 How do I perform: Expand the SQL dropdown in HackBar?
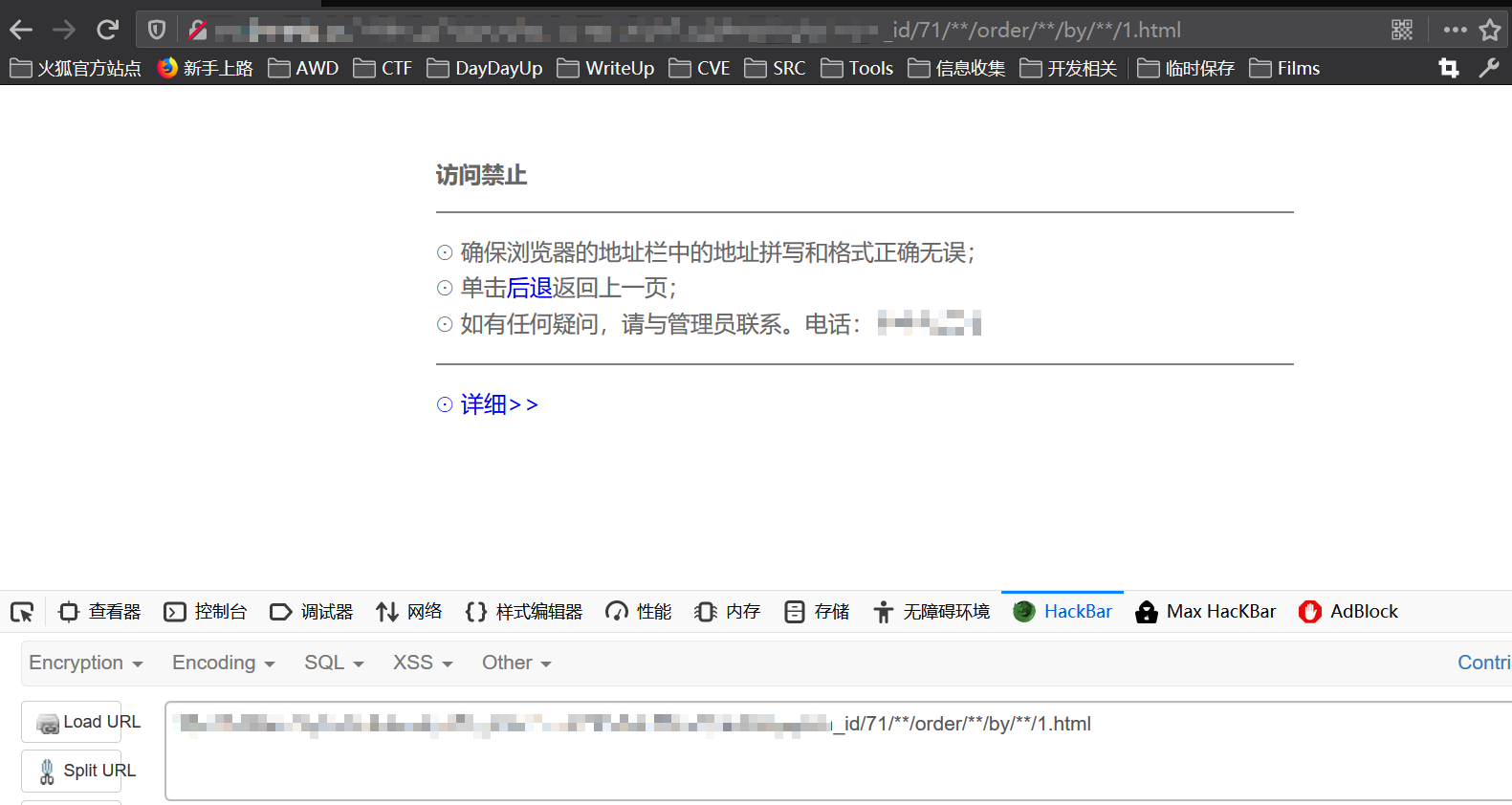click(x=334, y=663)
